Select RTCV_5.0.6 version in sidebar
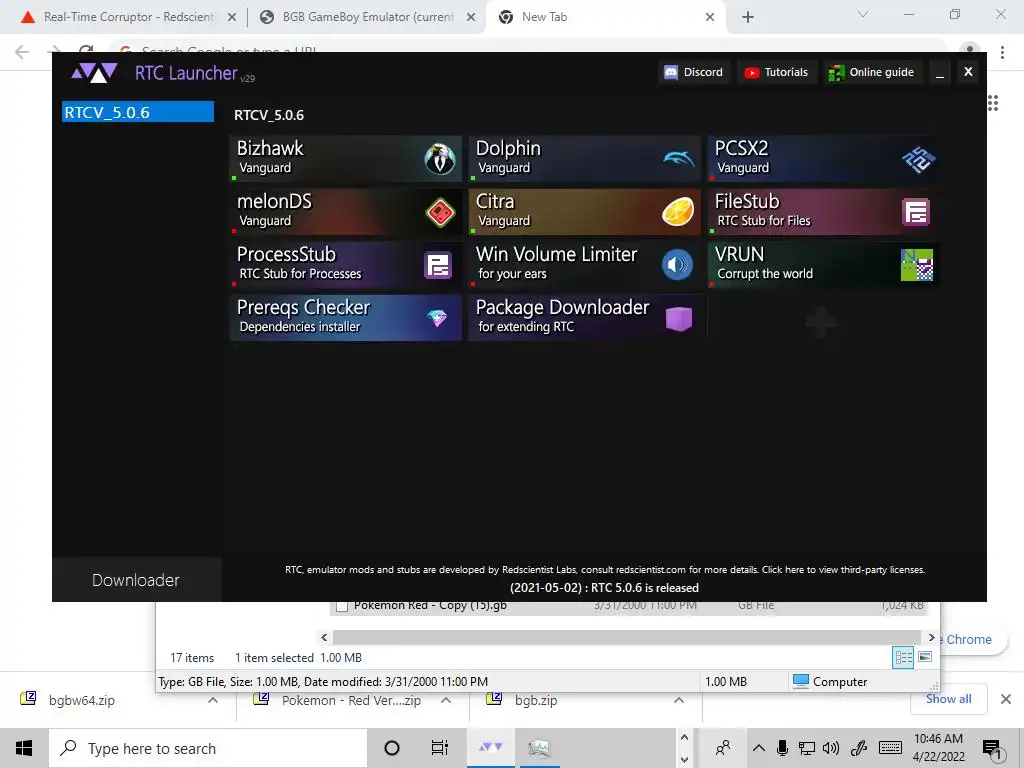The image size is (1024, 768). [138, 112]
